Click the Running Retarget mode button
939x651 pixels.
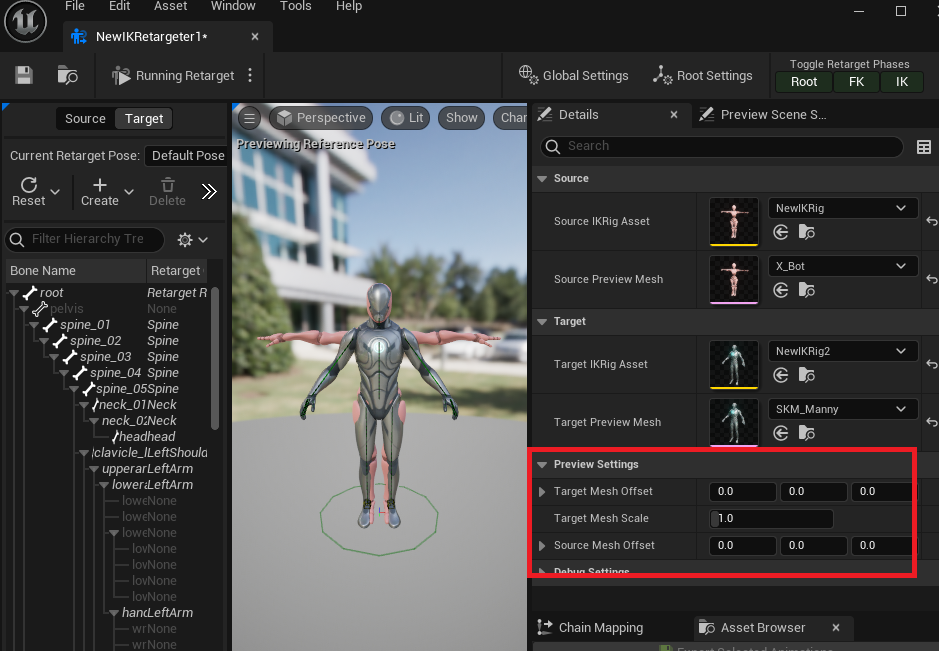(x=173, y=75)
